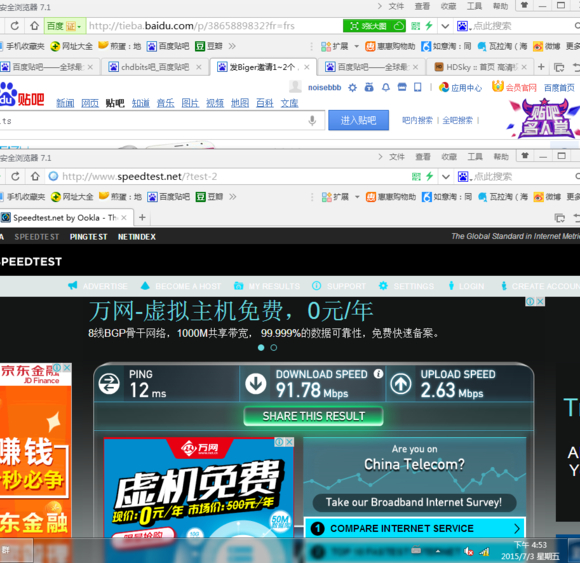The image size is (580, 563).
Task: Expand address dropdown in Tieba browser
Action: click(445, 26)
